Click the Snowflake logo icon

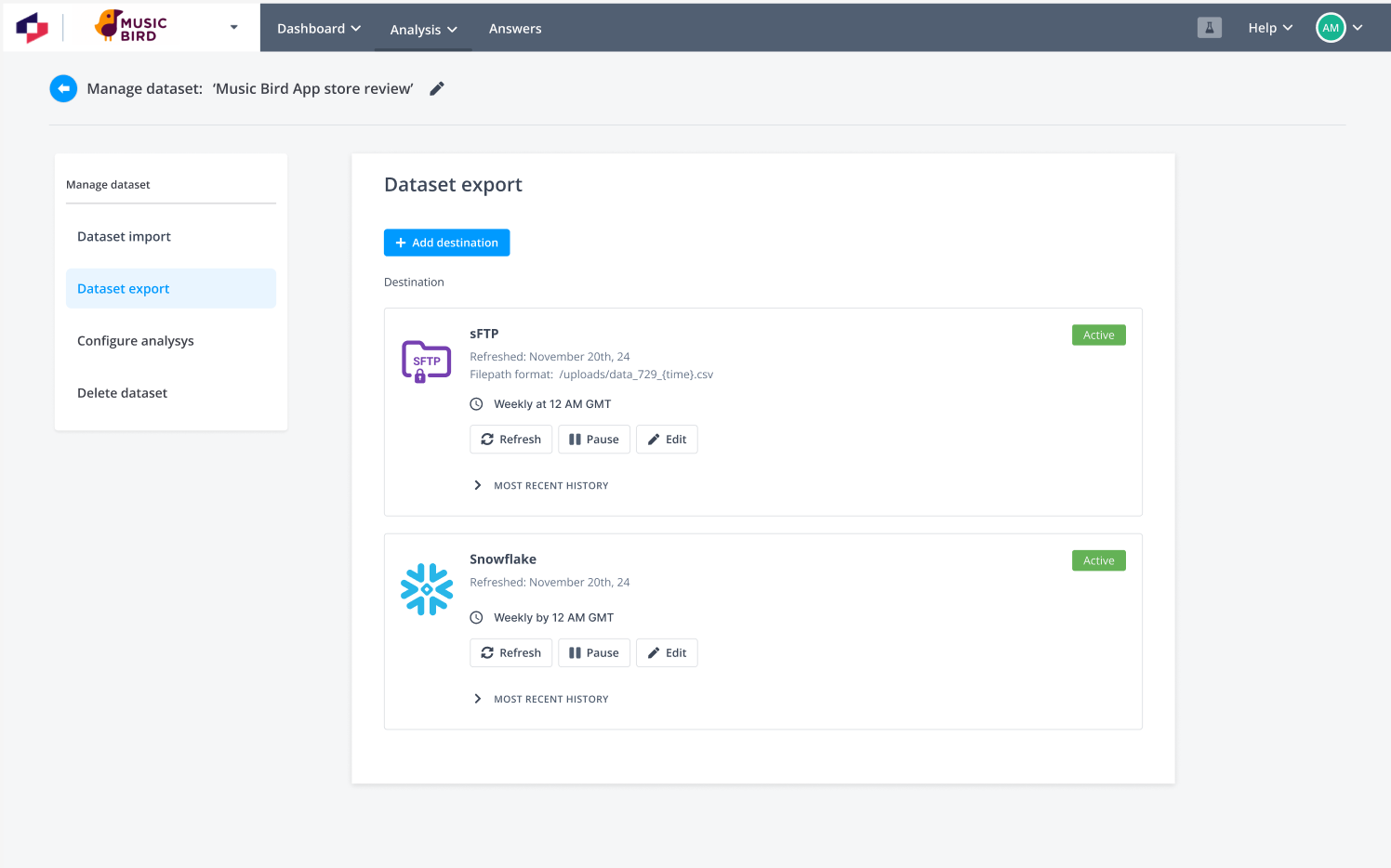(x=427, y=589)
